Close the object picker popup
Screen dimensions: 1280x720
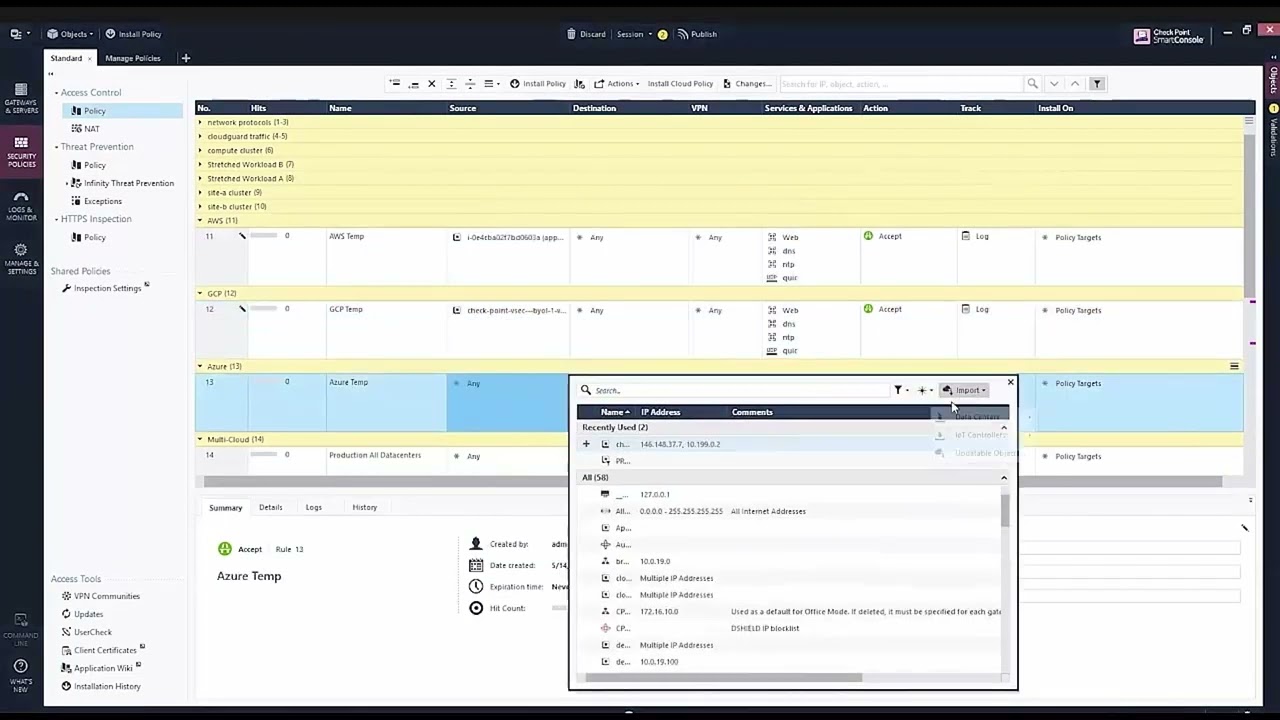click(1010, 382)
